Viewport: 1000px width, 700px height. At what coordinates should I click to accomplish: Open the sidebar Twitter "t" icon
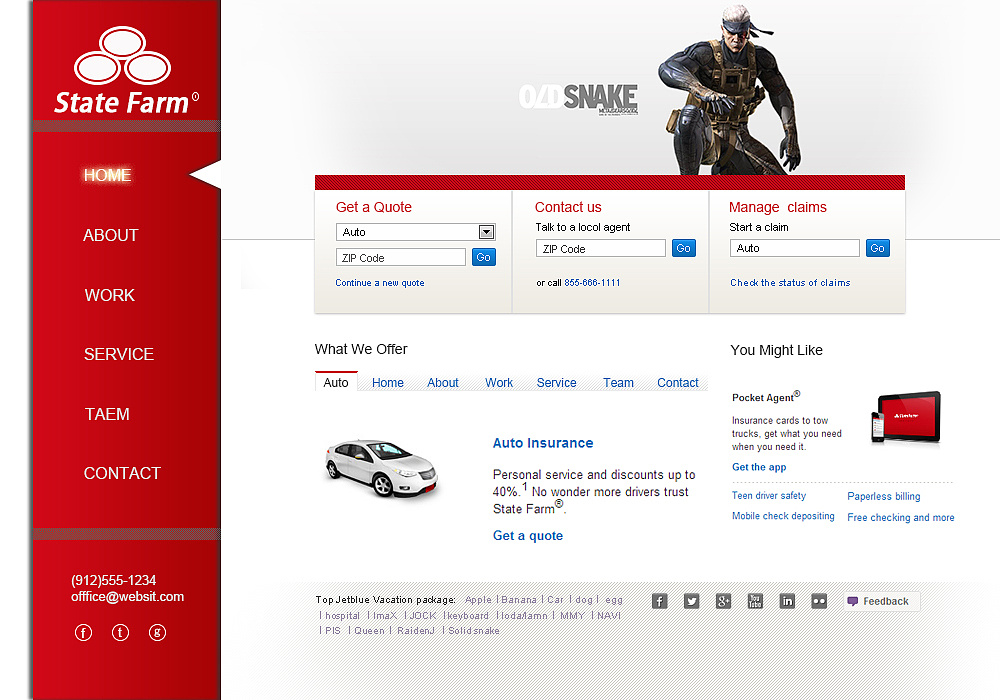click(121, 632)
